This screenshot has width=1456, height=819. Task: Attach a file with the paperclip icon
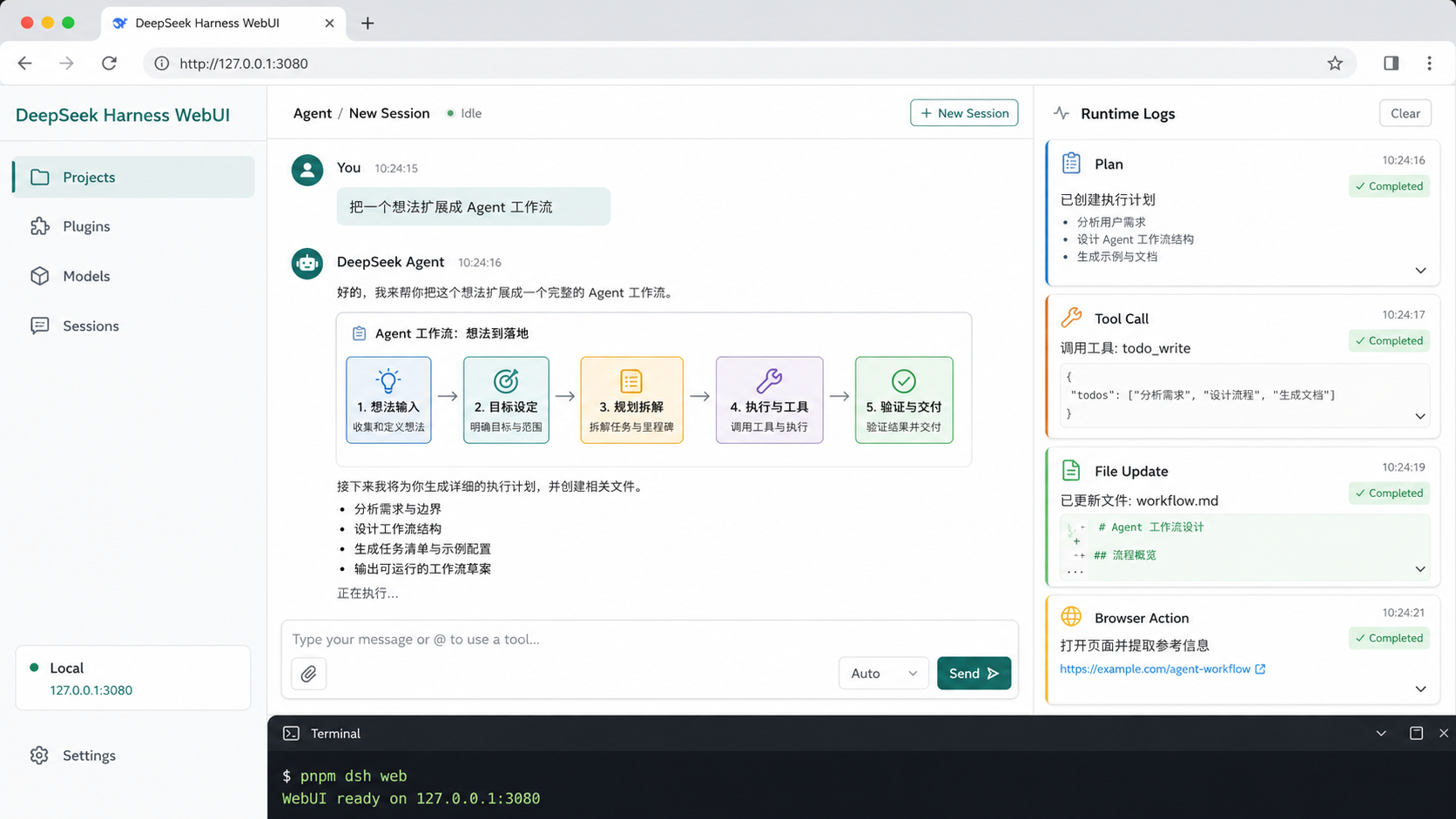(x=309, y=674)
